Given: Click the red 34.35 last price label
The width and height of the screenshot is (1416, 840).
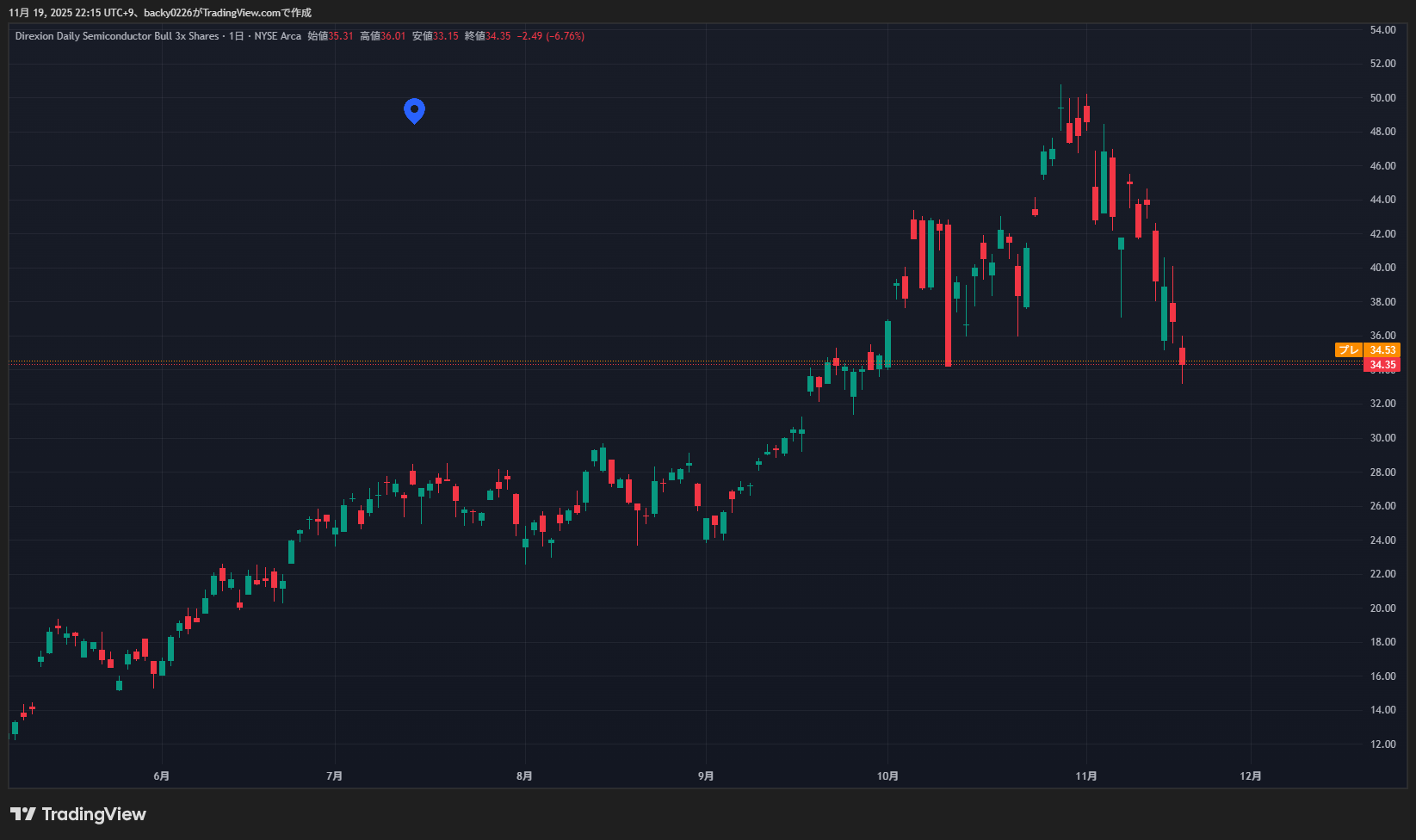Looking at the screenshot, I should [x=1382, y=365].
